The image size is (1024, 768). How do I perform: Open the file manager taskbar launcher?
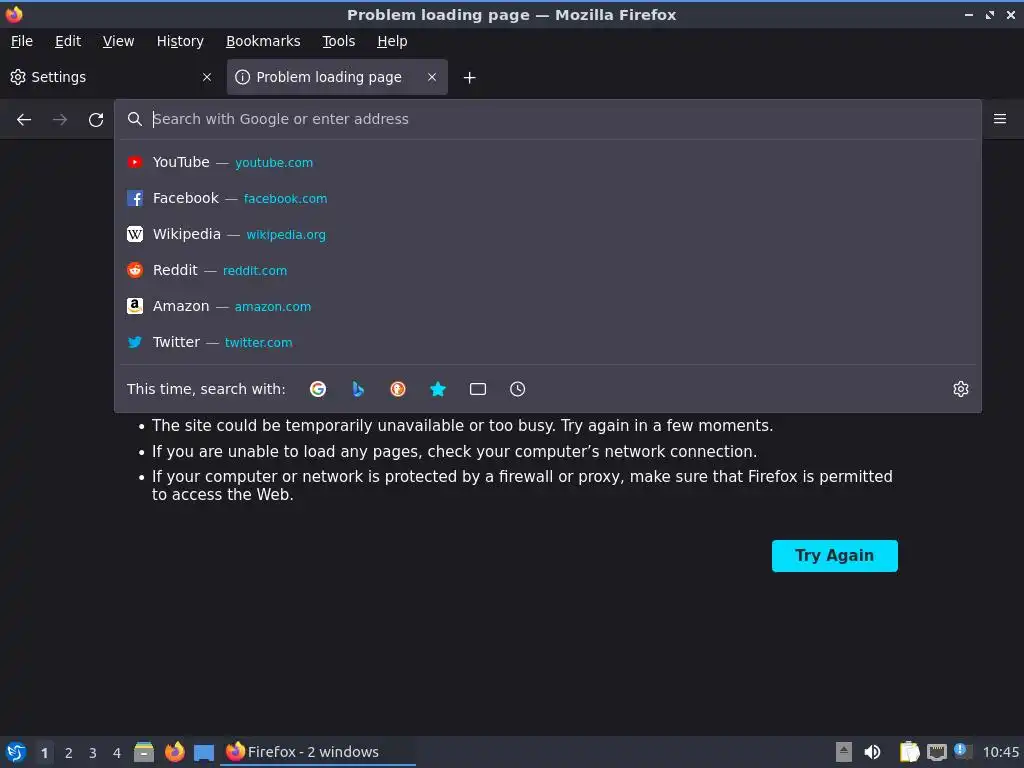pos(144,752)
